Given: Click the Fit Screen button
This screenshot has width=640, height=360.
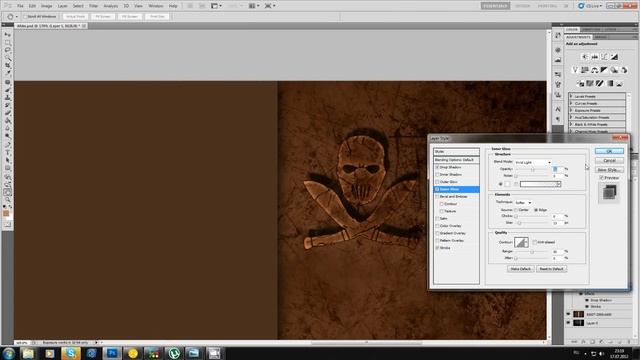Looking at the screenshot, I should pos(103,17).
